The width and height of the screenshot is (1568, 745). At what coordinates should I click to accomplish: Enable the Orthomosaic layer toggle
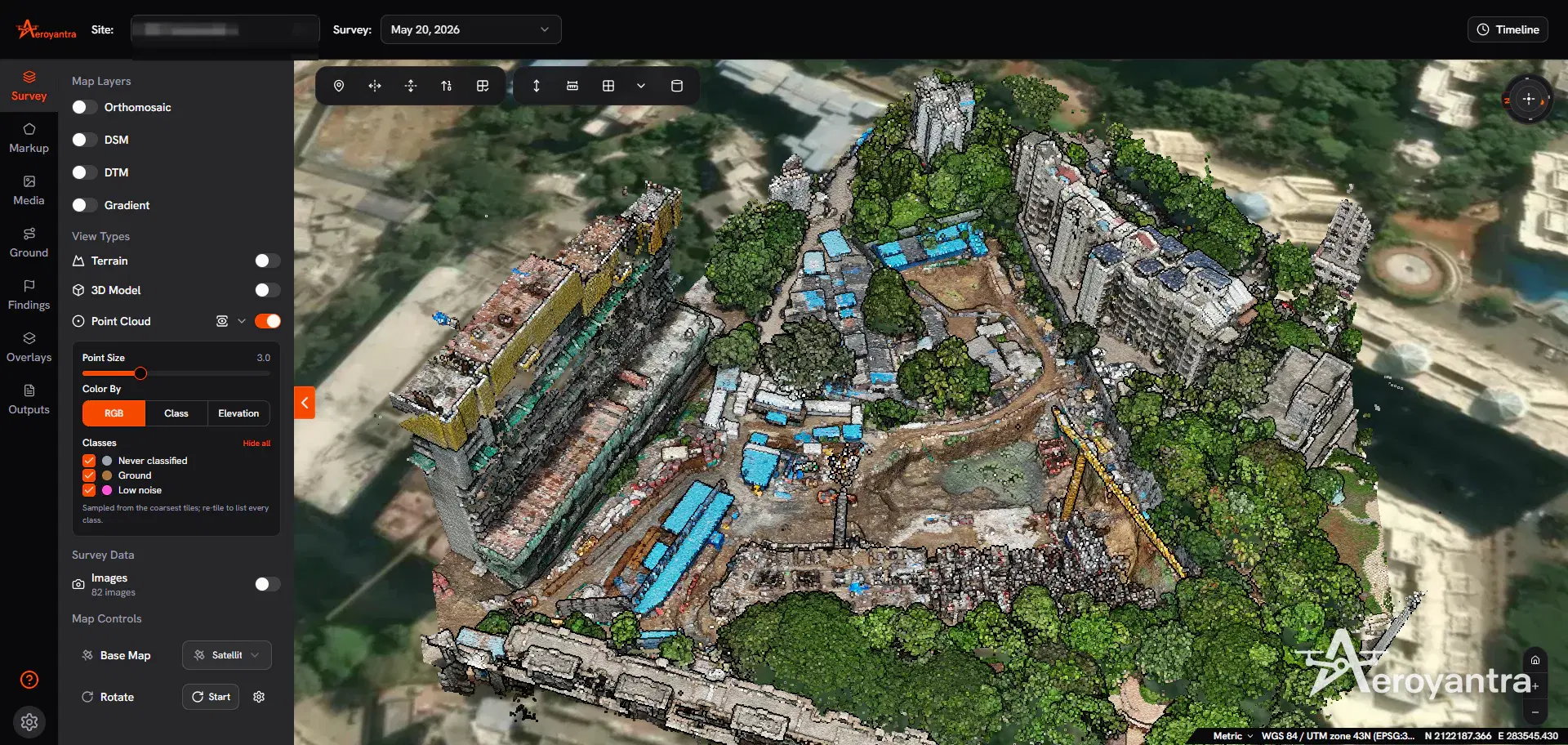85,107
